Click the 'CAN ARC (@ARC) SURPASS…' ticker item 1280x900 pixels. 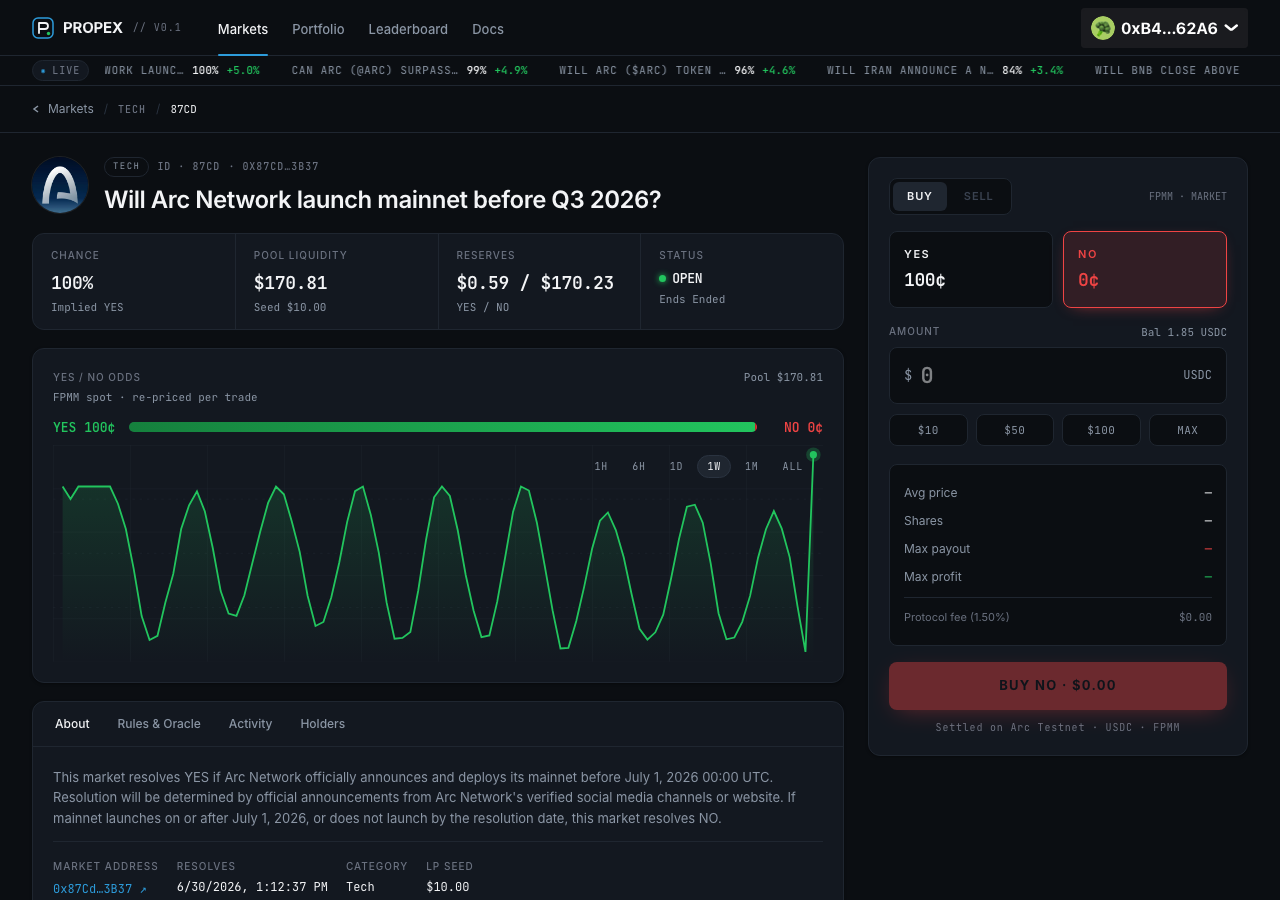point(410,71)
